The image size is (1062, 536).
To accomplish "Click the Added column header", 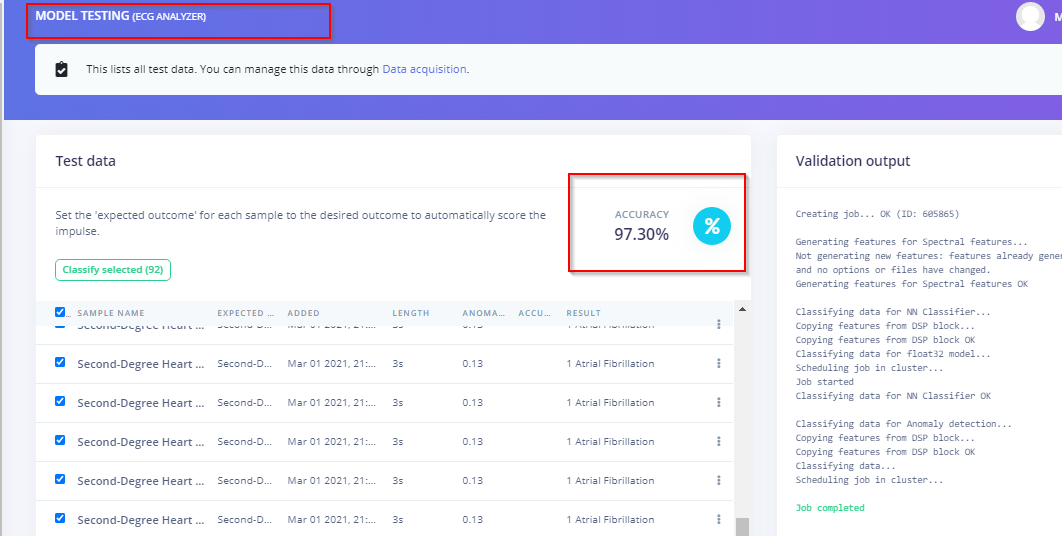I will coord(303,313).
